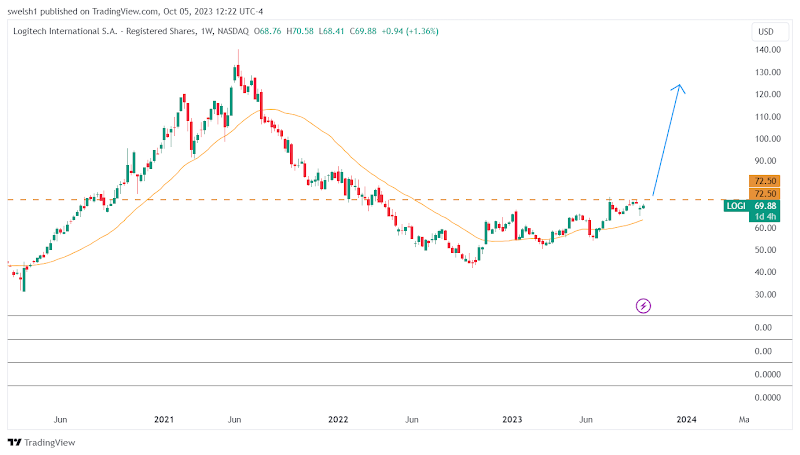Click the TradingView logo at bottom left
Image resolution: width=800 pixels, height=455 pixels.
click(x=42, y=442)
